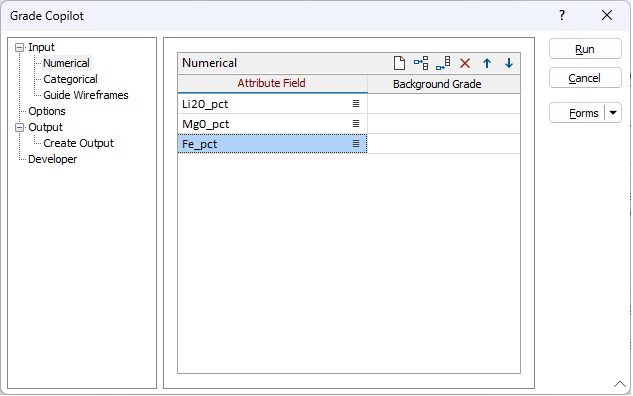Click the append row icon
The width and height of the screenshot is (633, 396).
tap(443, 63)
